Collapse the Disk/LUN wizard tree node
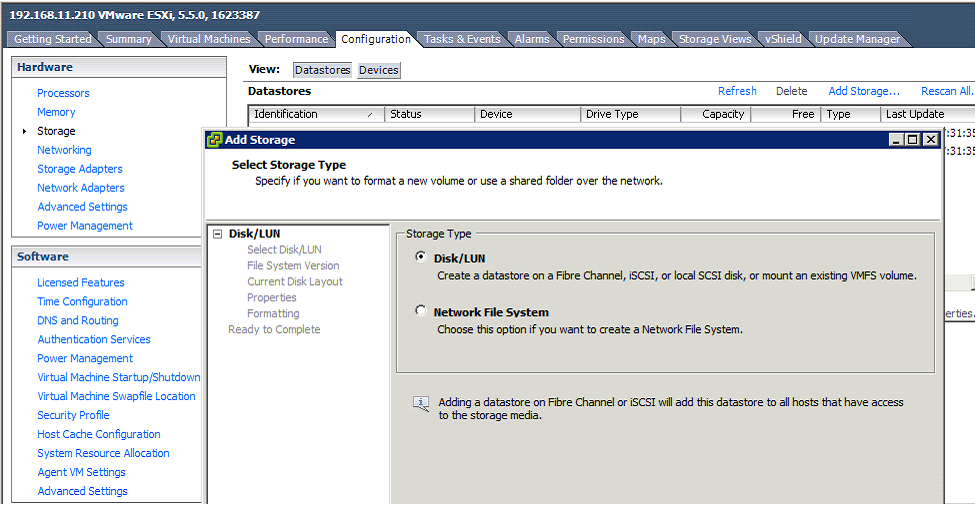Screen dimensions: 975x505 pos(217,234)
